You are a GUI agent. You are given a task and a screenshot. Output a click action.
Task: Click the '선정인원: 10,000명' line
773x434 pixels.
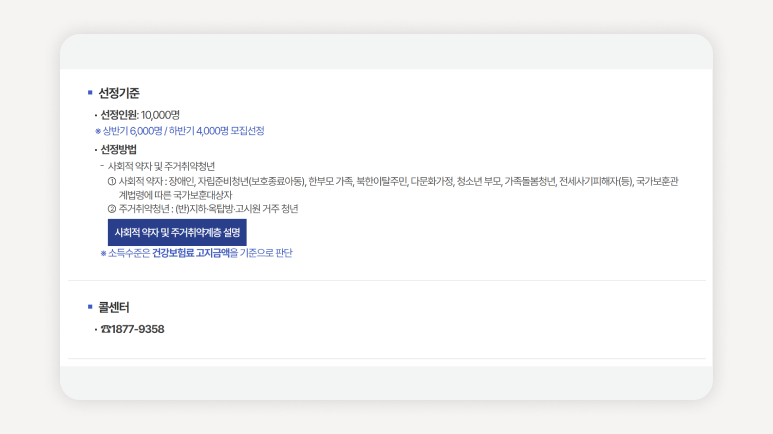point(140,115)
